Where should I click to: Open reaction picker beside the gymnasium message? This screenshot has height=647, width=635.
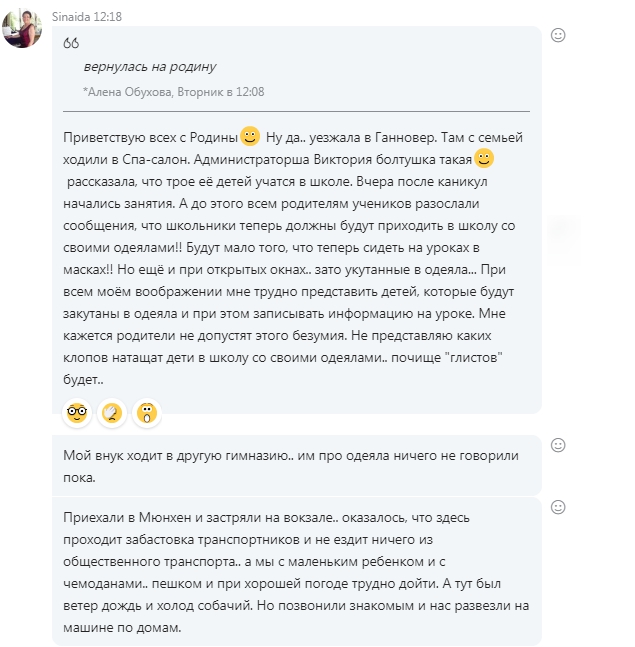pyautogui.click(x=559, y=445)
